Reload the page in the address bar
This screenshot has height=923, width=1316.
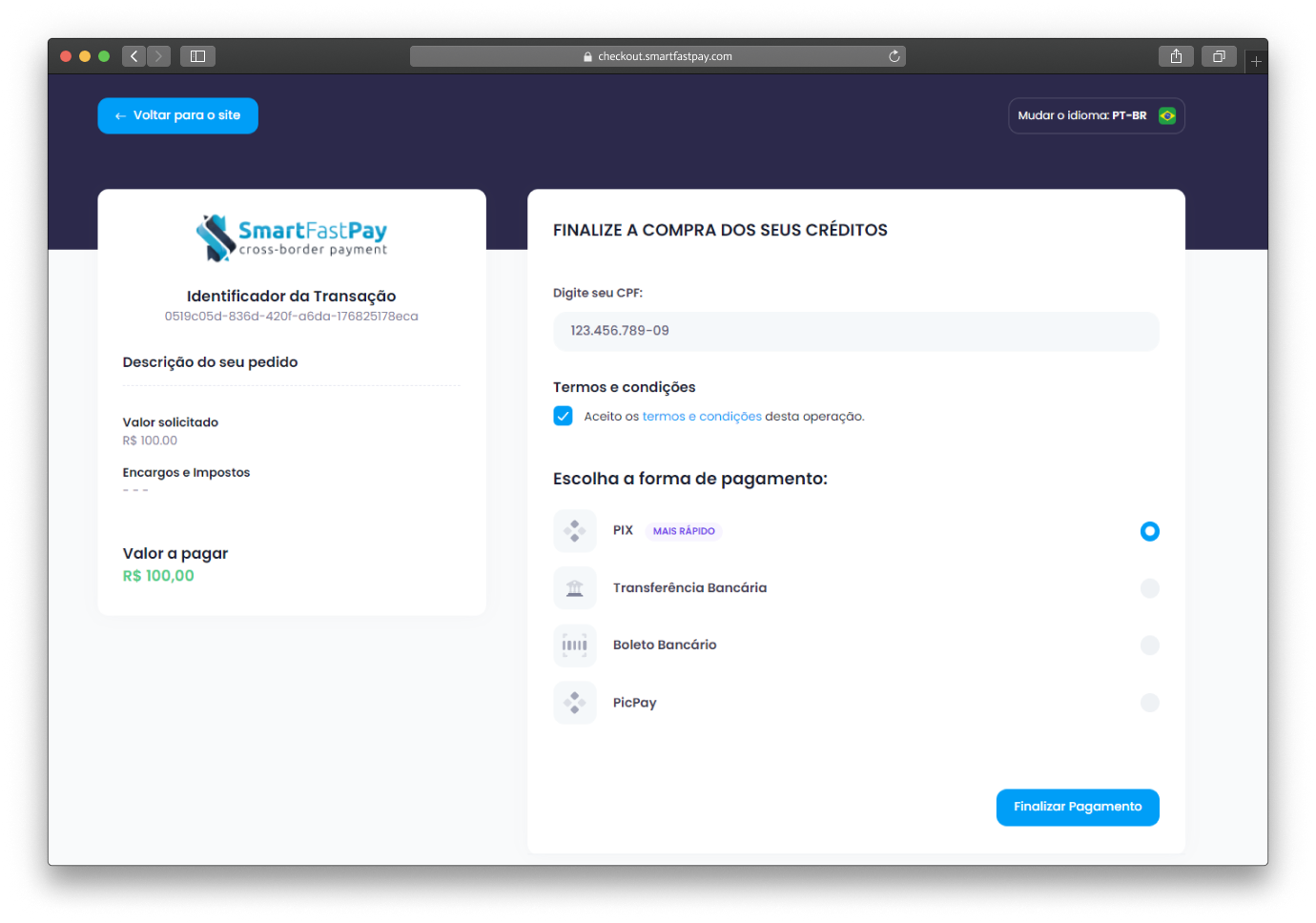point(894,56)
